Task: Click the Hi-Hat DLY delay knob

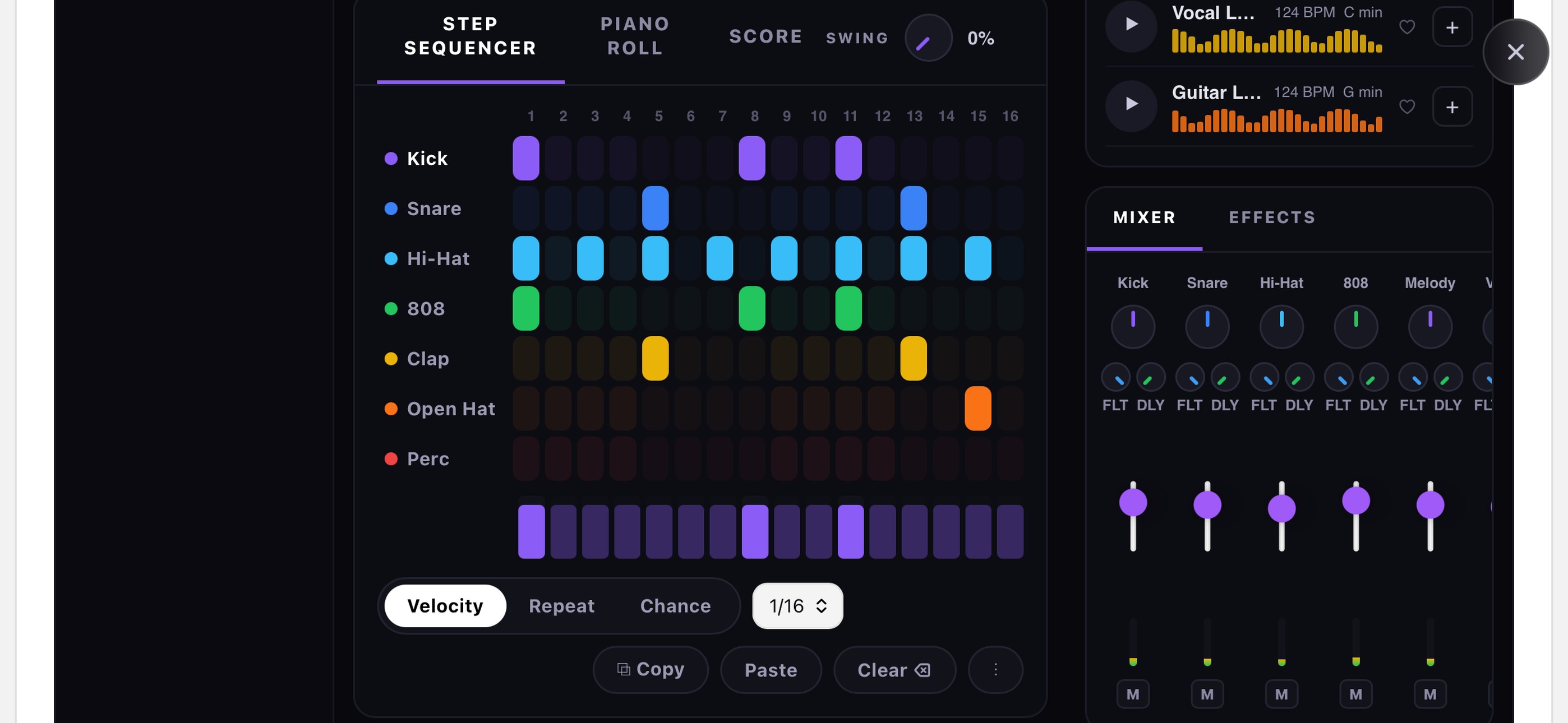Action: 1299,377
